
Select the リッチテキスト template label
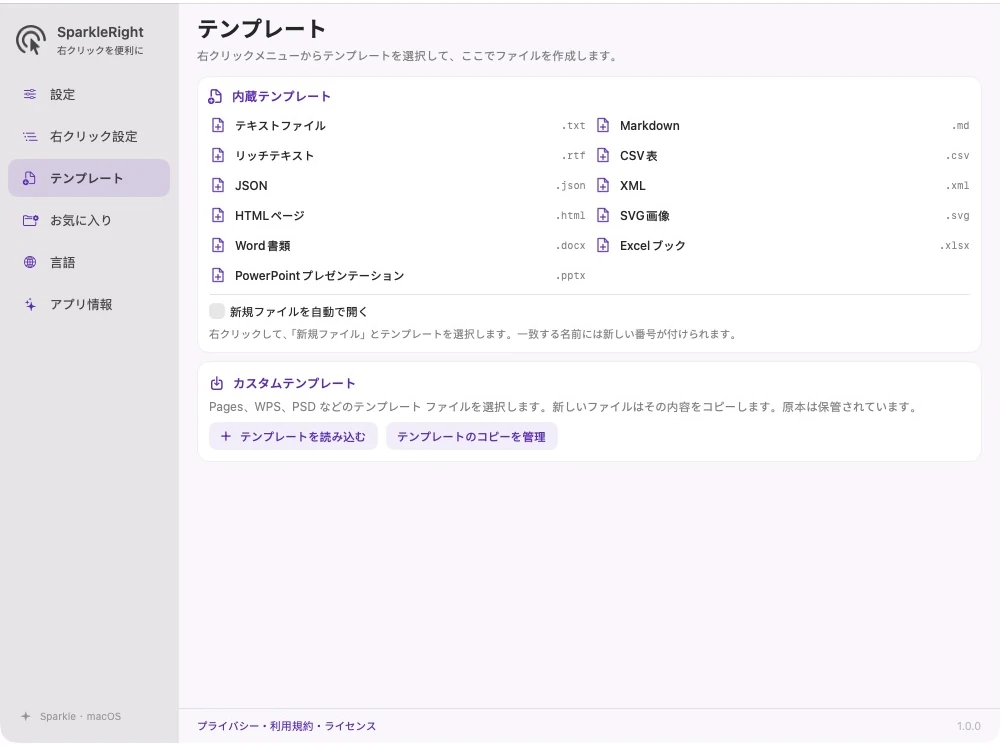tap(274, 156)
